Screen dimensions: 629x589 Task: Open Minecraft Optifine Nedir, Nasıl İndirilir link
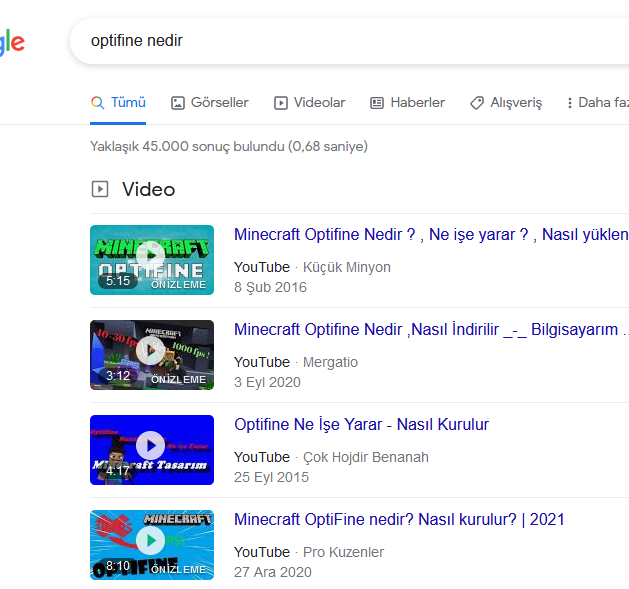(431, 329)
